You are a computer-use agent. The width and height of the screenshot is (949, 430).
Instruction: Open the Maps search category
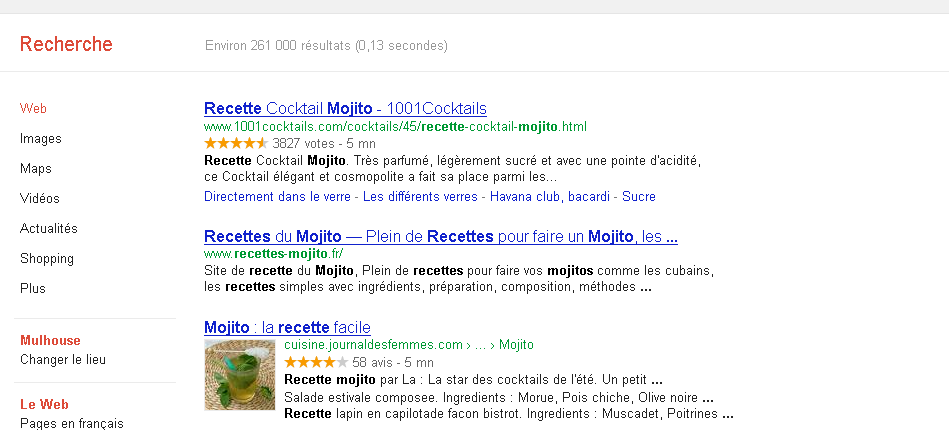click(36, 169)
